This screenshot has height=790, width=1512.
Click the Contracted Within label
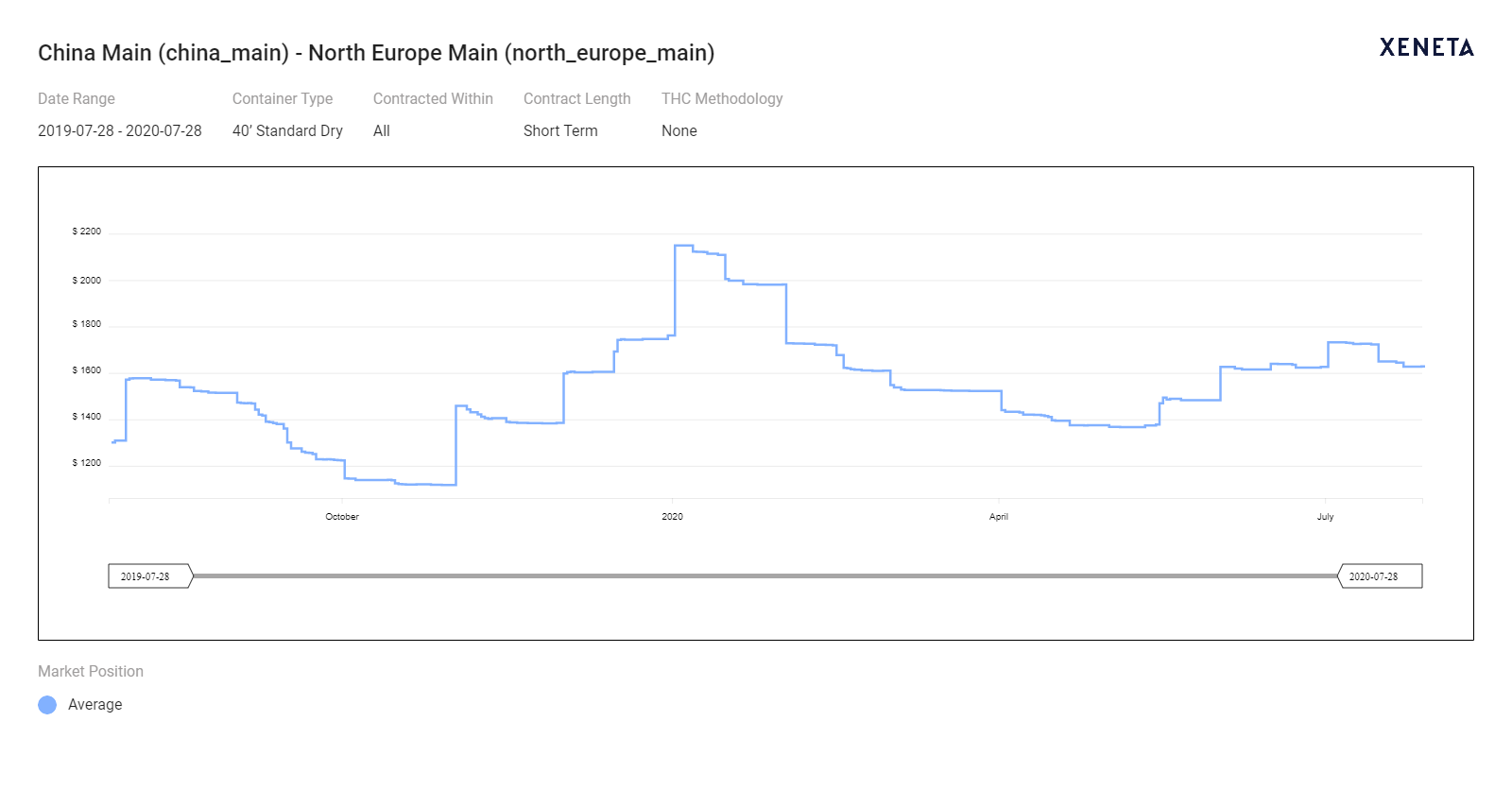[x=433, y=98]
